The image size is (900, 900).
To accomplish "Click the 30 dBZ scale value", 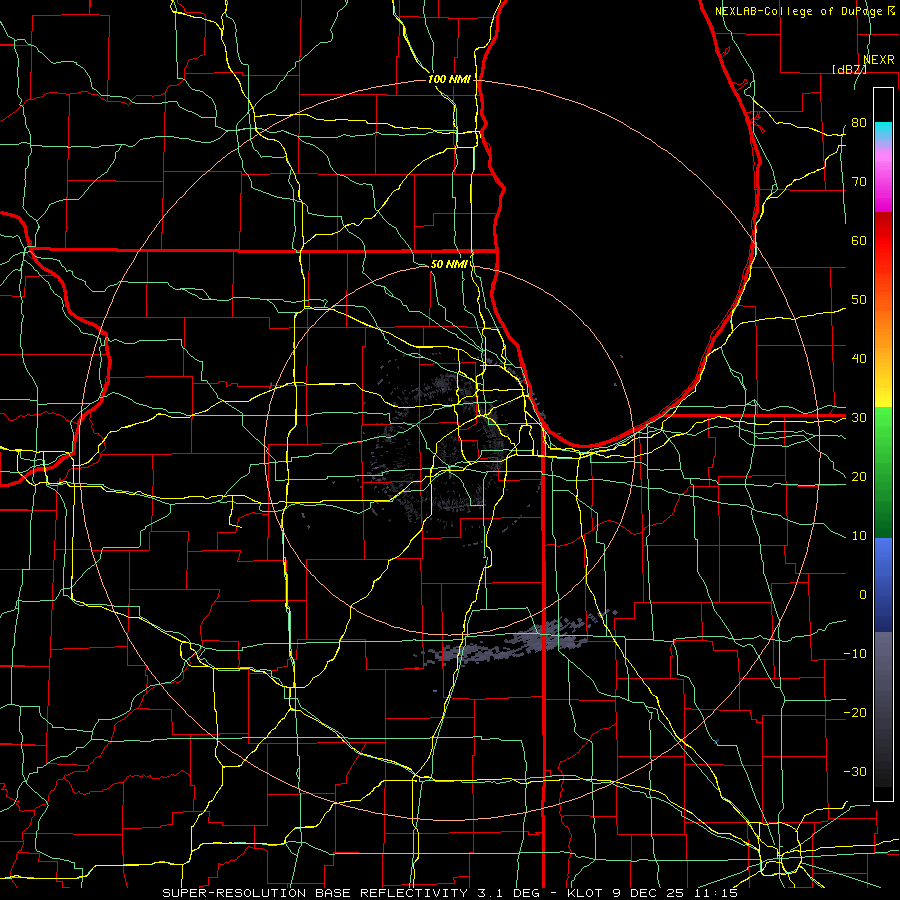I will [x=859, y=418].
